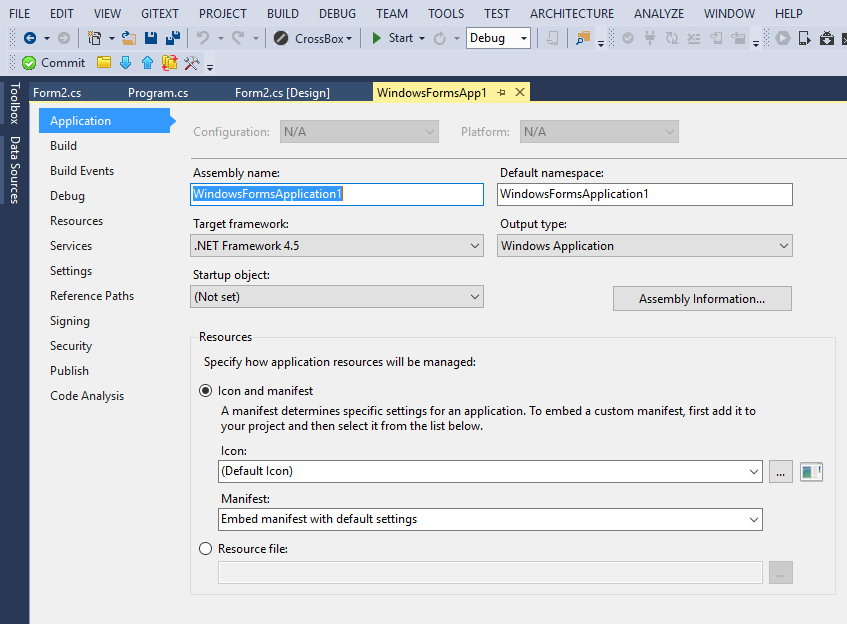Image resolution: width=847 pixels, height=624 pixels.
Task: Open the Output type dropdown
Action: click(645, 246)
